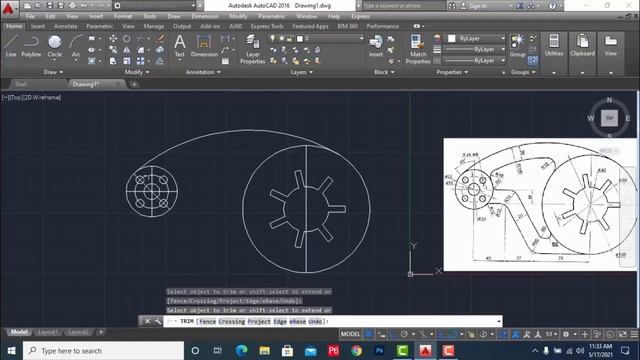640x360 pixels.
Task: Toggle group selection on in Groups panel
Action: (533, 60)
